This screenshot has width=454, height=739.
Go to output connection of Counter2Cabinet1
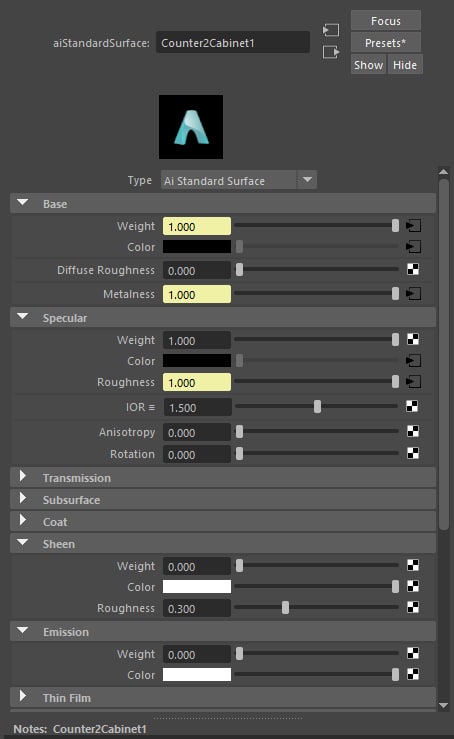331,52
